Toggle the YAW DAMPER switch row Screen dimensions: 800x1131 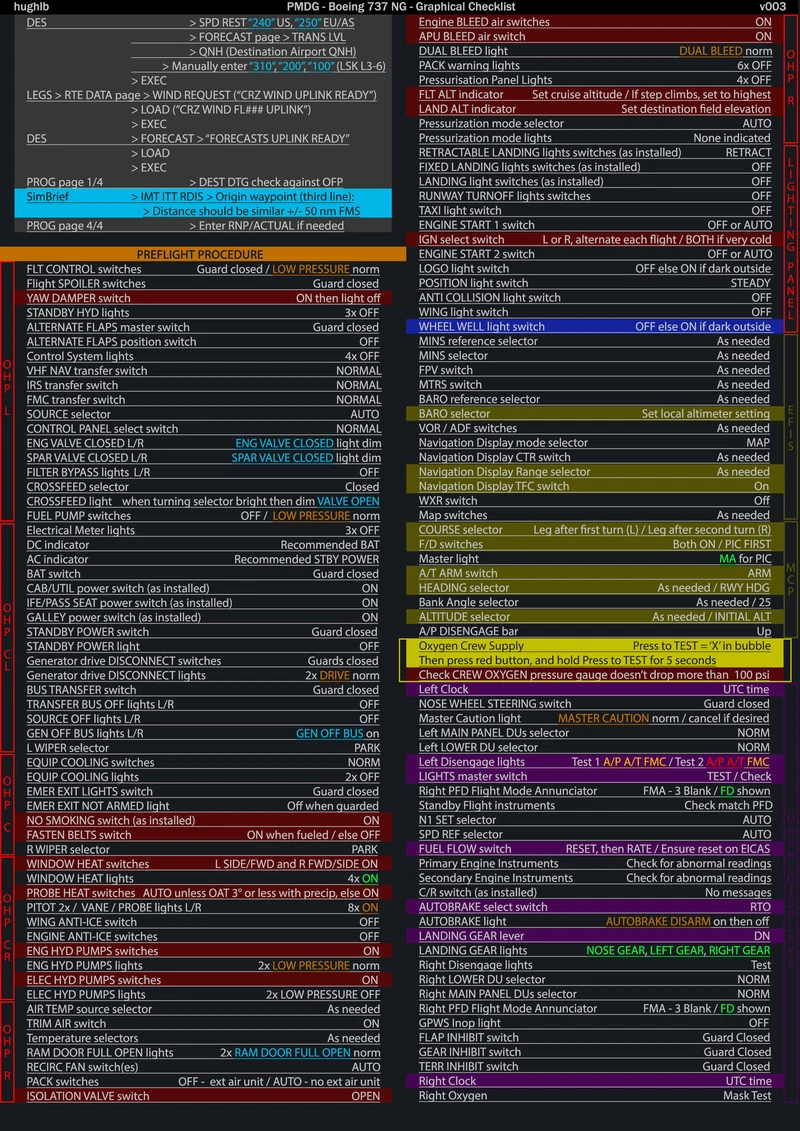point(200,298)
